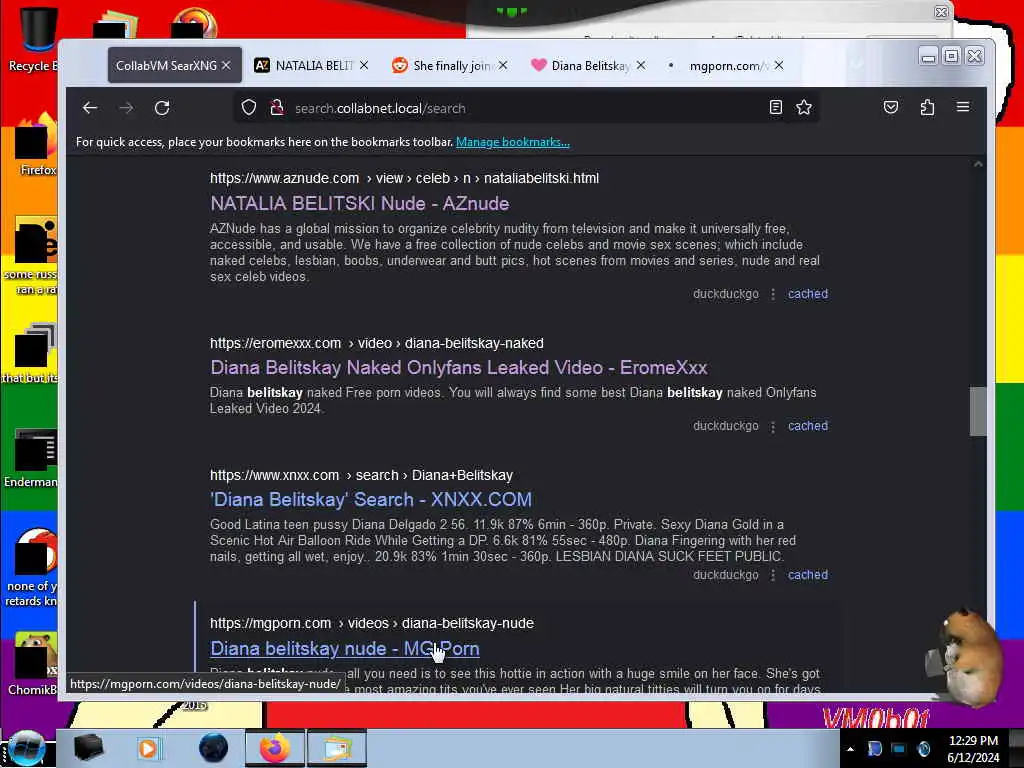The height and width of the screenshot is (768, 1024).
Task: Open the volume speaker tray icon
Action: 923,749
